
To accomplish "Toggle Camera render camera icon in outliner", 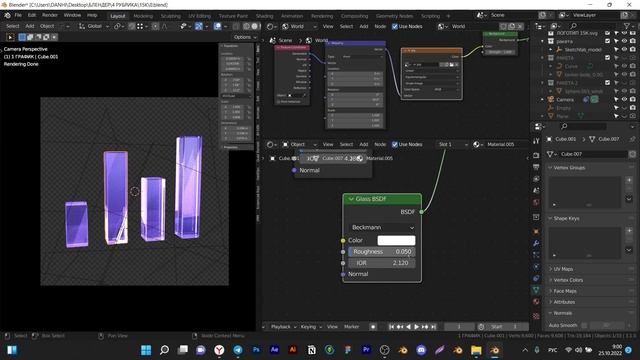I will (x=632, y=100).
